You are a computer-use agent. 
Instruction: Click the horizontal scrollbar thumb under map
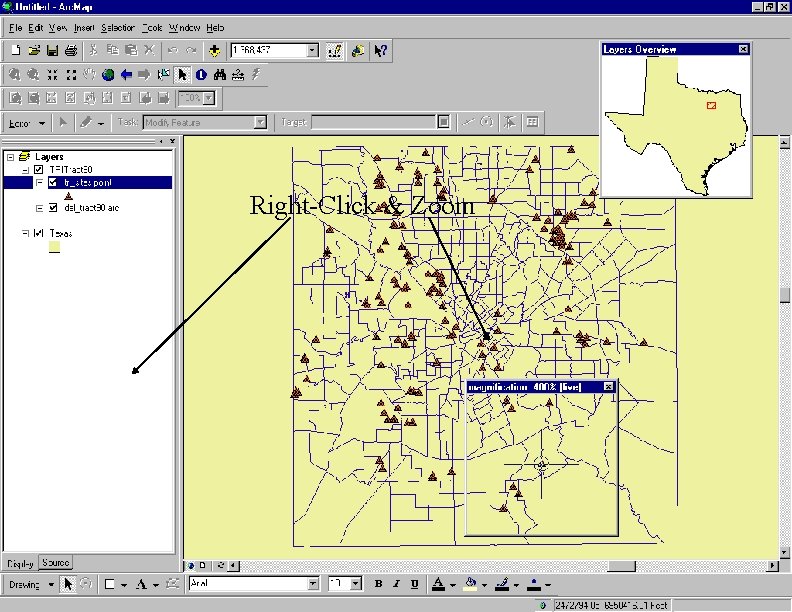coord(621,566)
